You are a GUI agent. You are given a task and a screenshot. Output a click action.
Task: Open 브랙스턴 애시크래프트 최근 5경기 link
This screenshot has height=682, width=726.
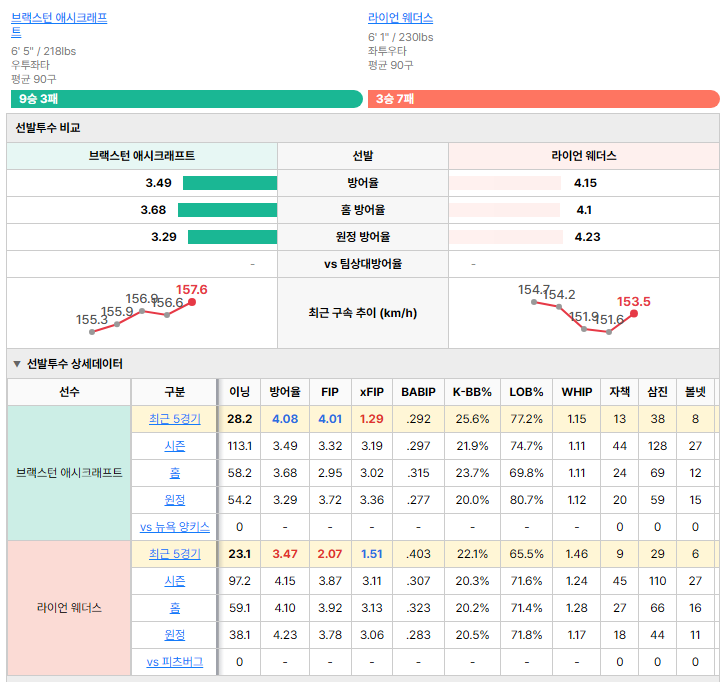coord(175,419)
